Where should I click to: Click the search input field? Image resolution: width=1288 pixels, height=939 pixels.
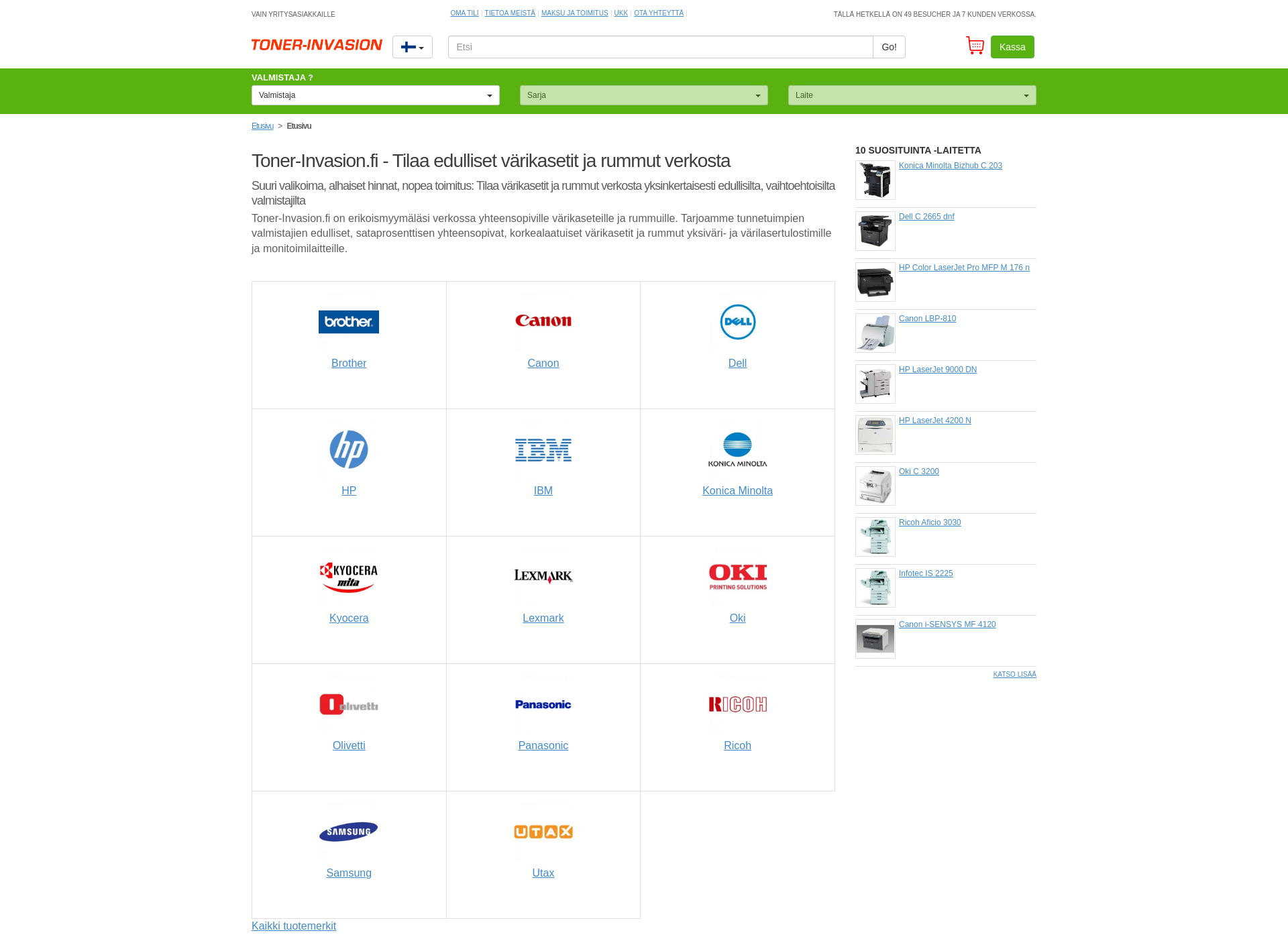tap(660, 47)
